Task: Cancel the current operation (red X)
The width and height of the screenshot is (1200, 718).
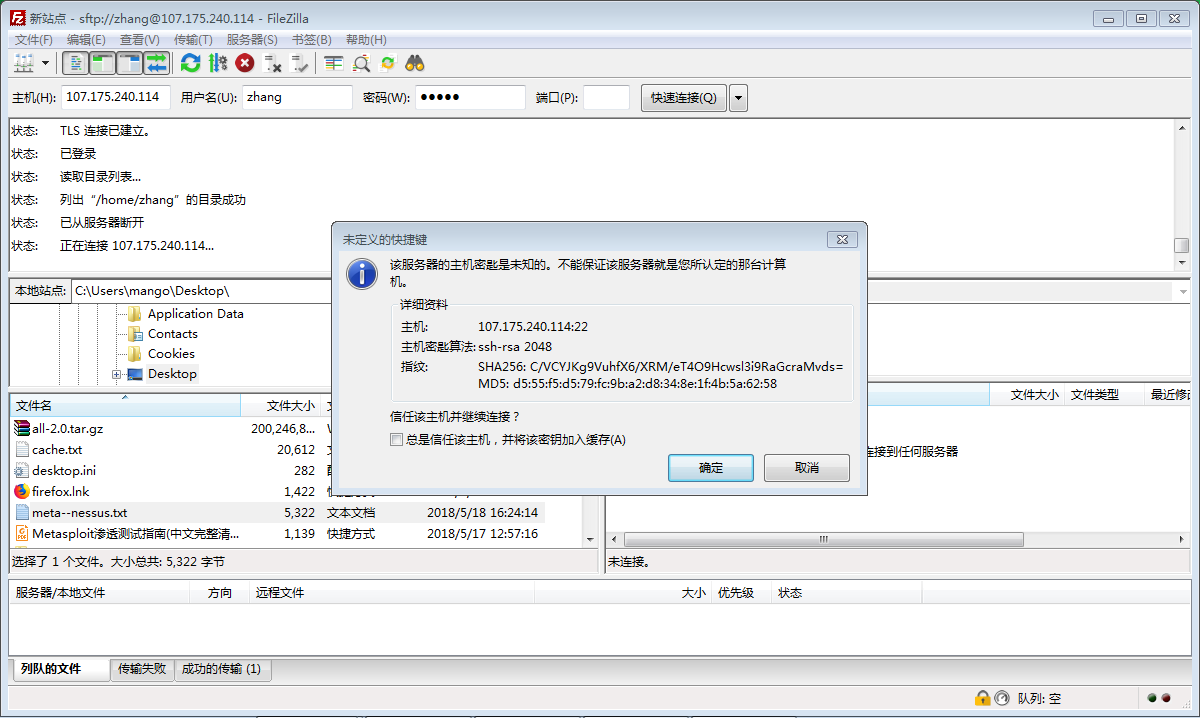Action: [245, 63]
